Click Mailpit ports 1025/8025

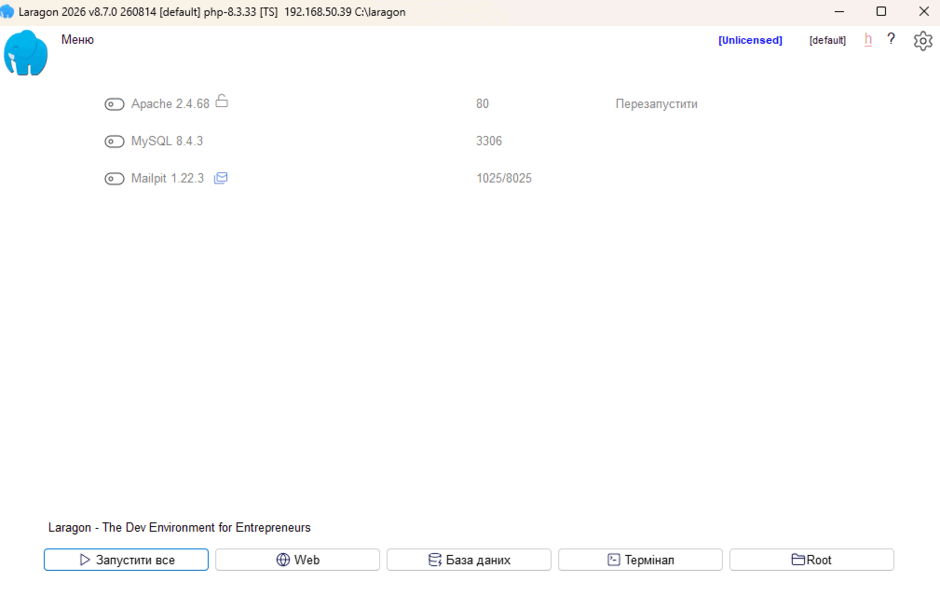tap(504, 178)
